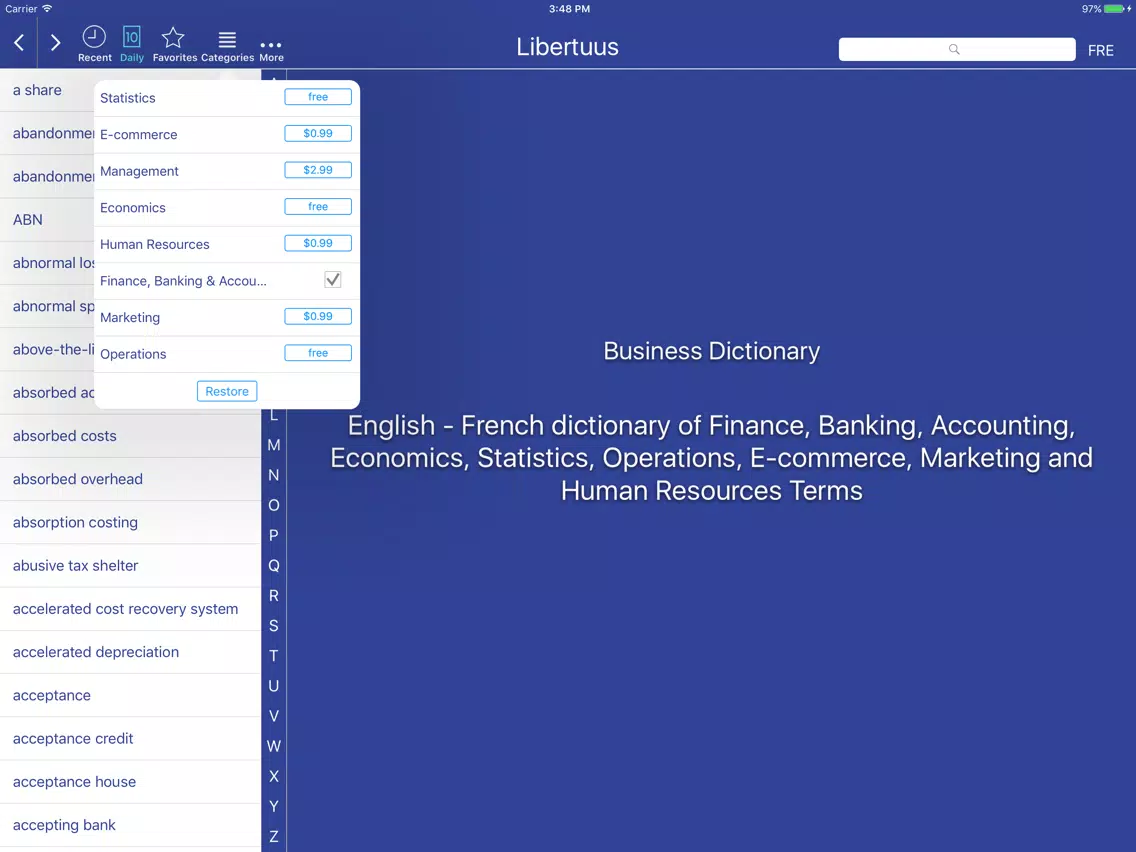
Task: Select Economics row label
Action: tap(133, 208)
